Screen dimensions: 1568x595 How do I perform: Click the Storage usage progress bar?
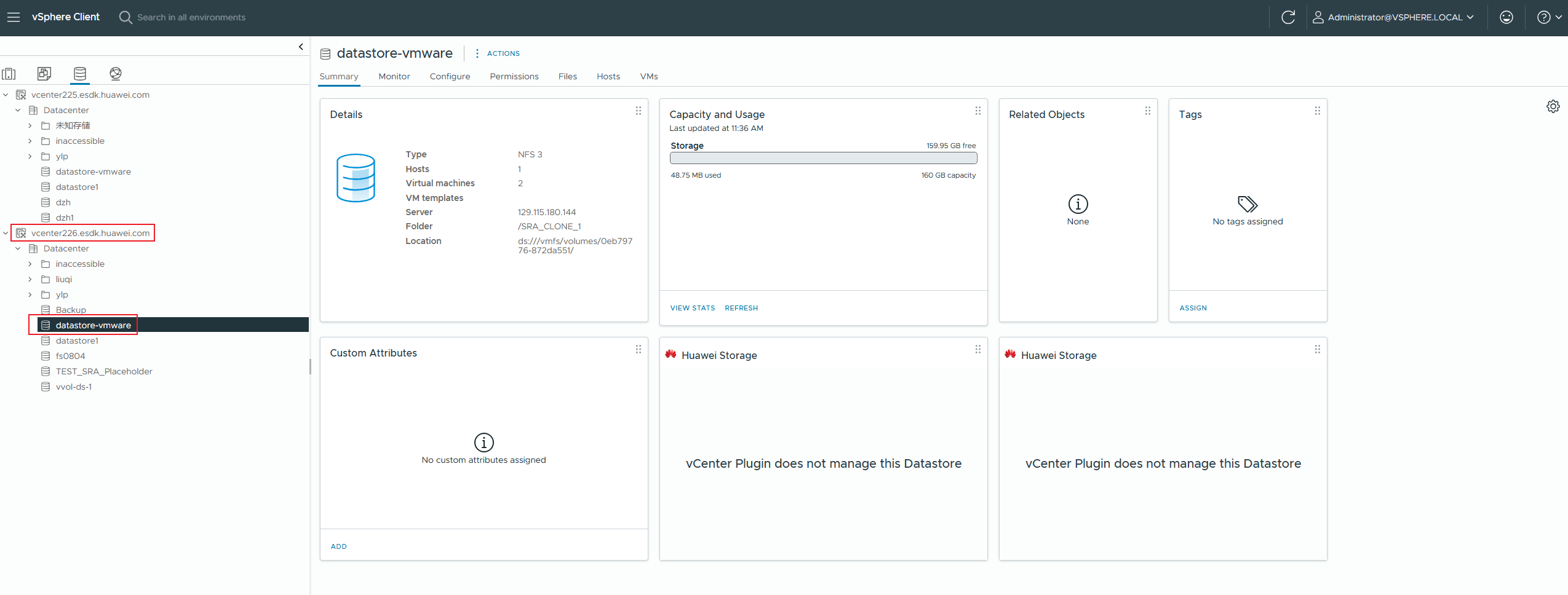(x=823, y=158)
